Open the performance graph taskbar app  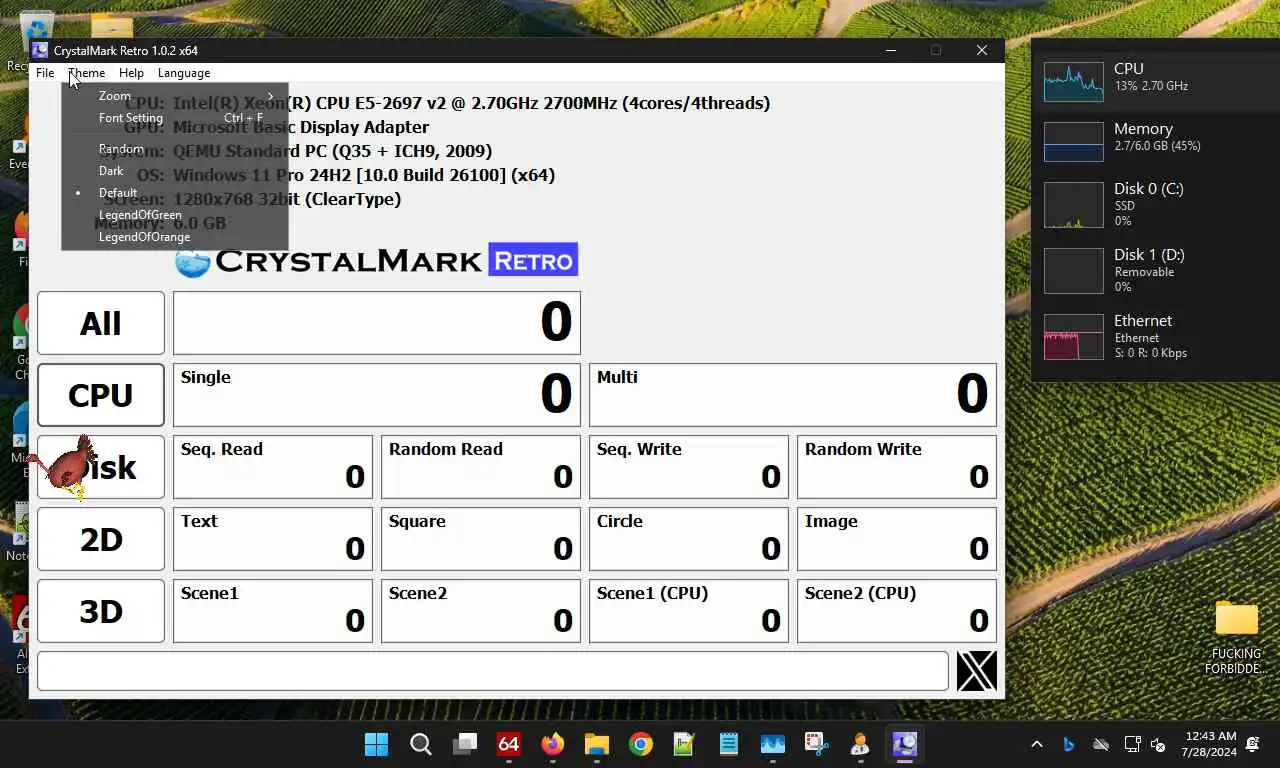773,744
